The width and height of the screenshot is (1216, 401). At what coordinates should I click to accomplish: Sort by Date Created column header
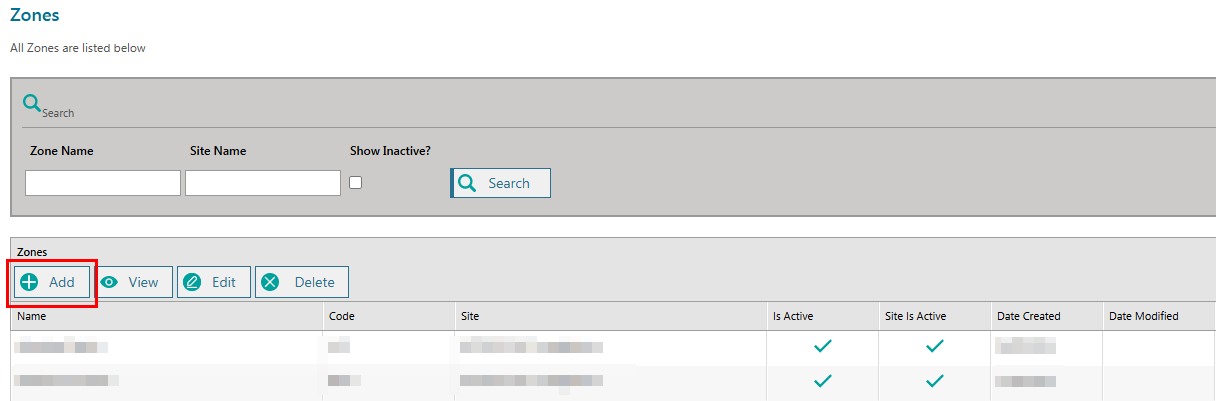coord(1028,316)
